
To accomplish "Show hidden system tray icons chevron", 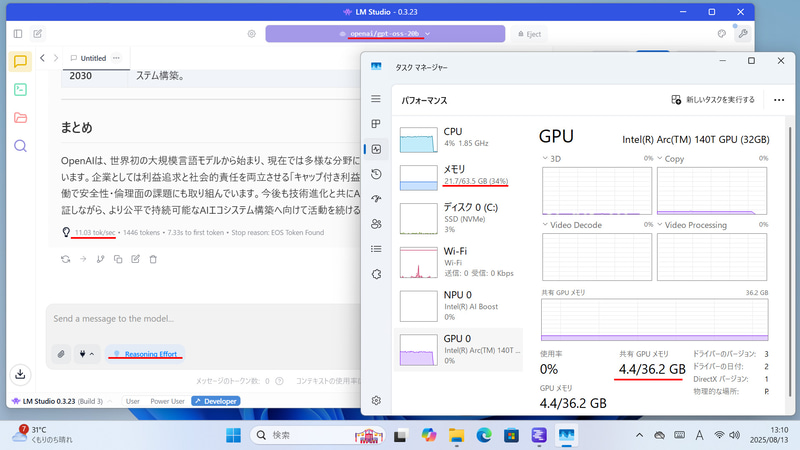I will (x=639, y=435).
